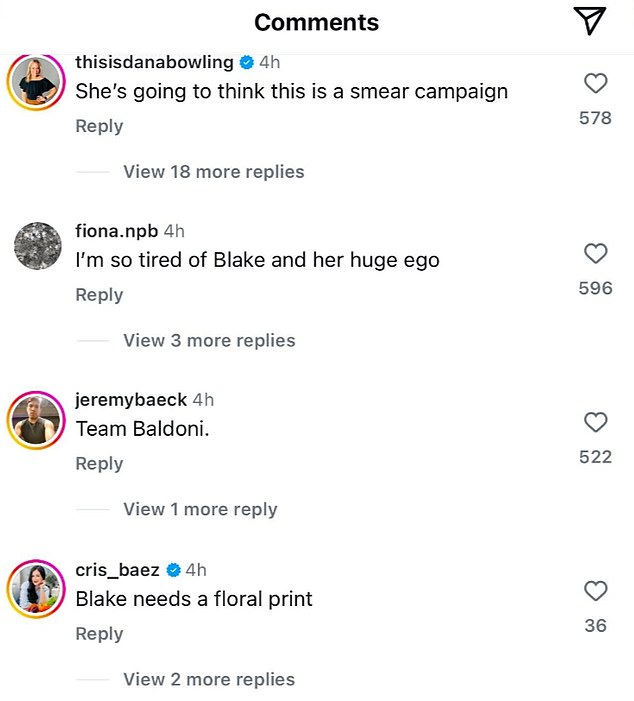This screenshot has width=634, height=701.
Task: View jeremybaeck's story avatar
Action: click(36, 420)
